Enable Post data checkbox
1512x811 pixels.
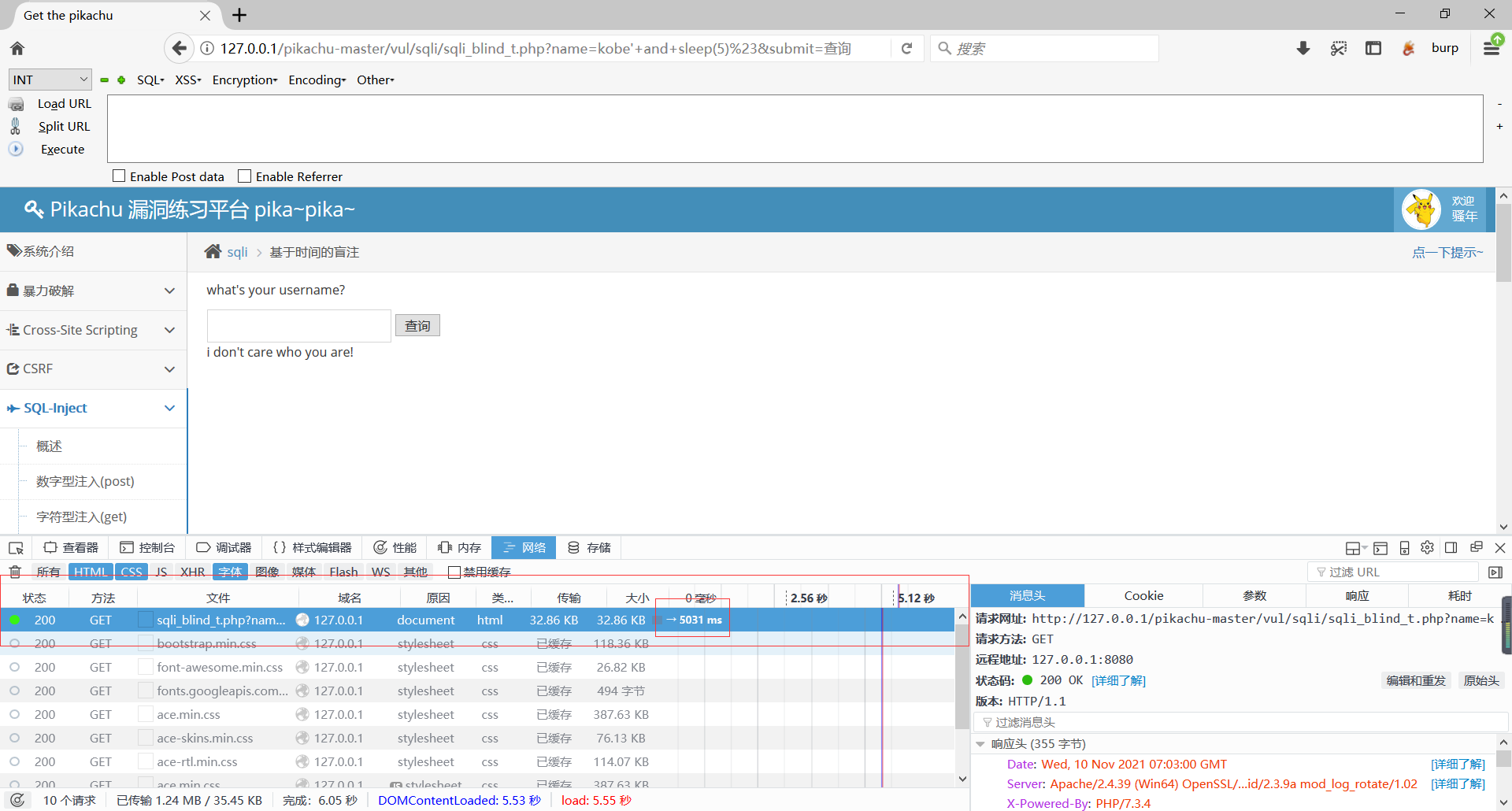point(119,176)
